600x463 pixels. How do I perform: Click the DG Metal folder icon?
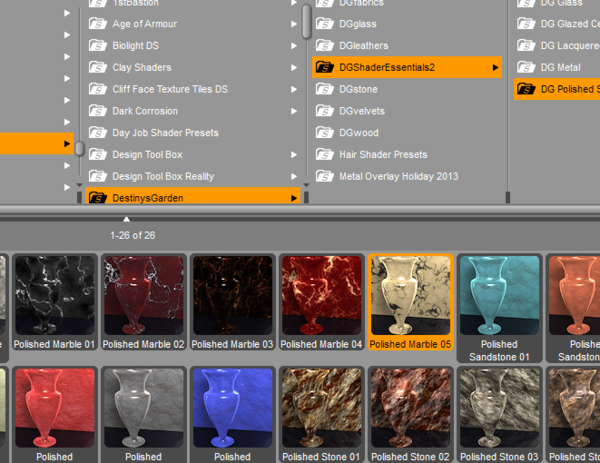(x=526, y=67)
